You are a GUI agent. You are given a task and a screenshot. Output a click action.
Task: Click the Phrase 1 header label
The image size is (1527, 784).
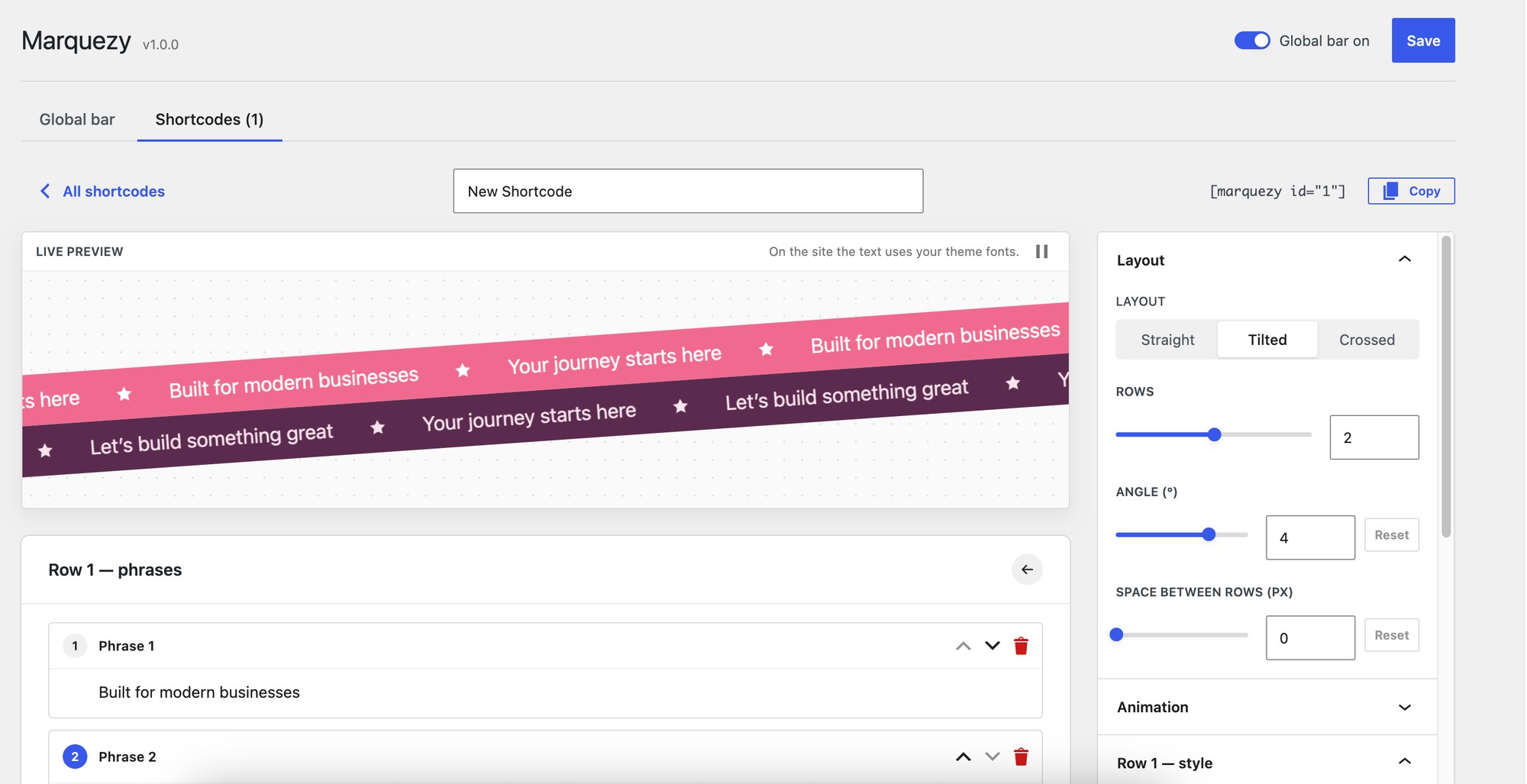click(127, 646)
